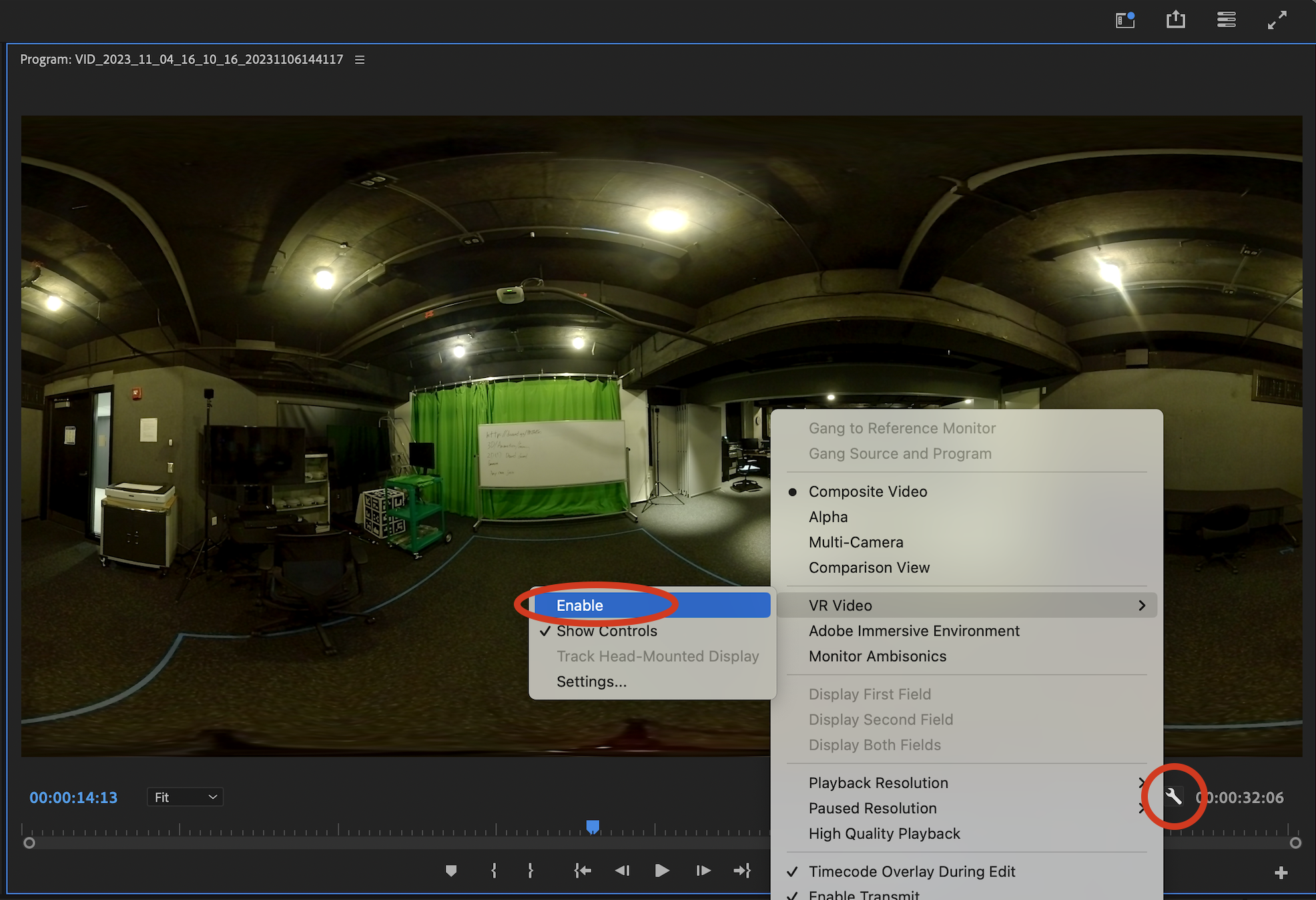Play the program monitor video
The image size is (1316, 900).
662,871
